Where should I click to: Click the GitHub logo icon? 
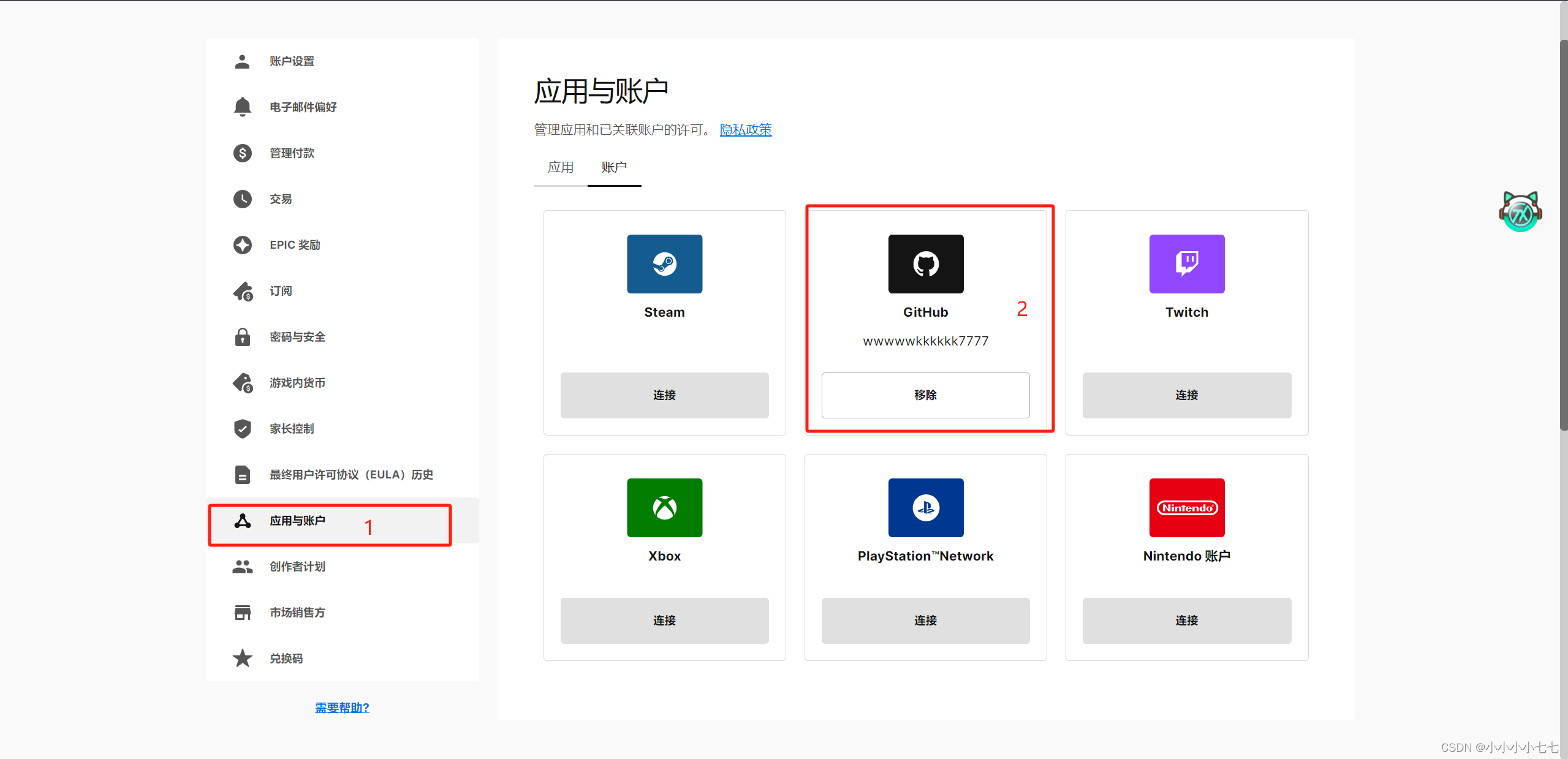(925, 264)
